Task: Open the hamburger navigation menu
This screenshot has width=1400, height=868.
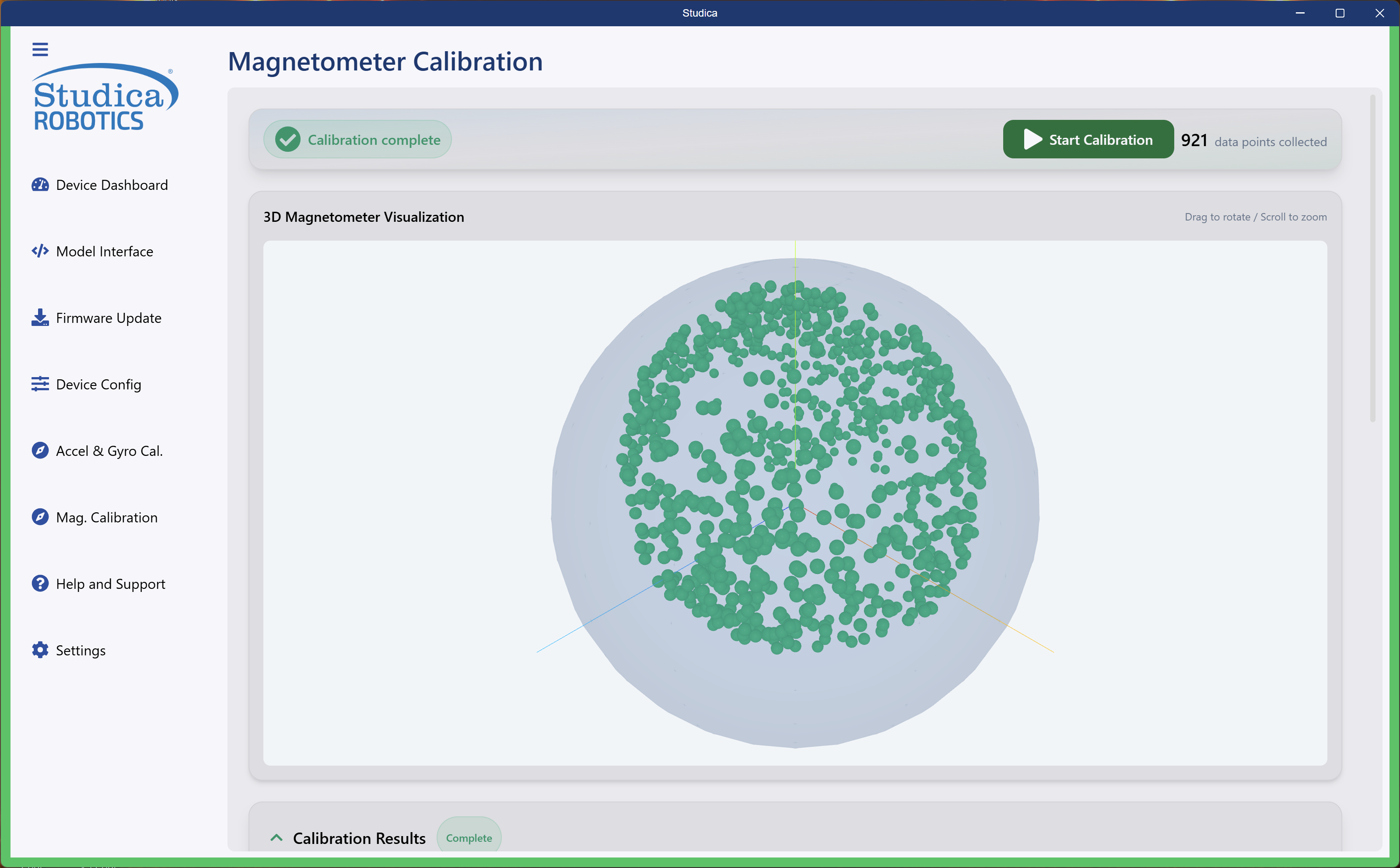Action: click(40, 49)
